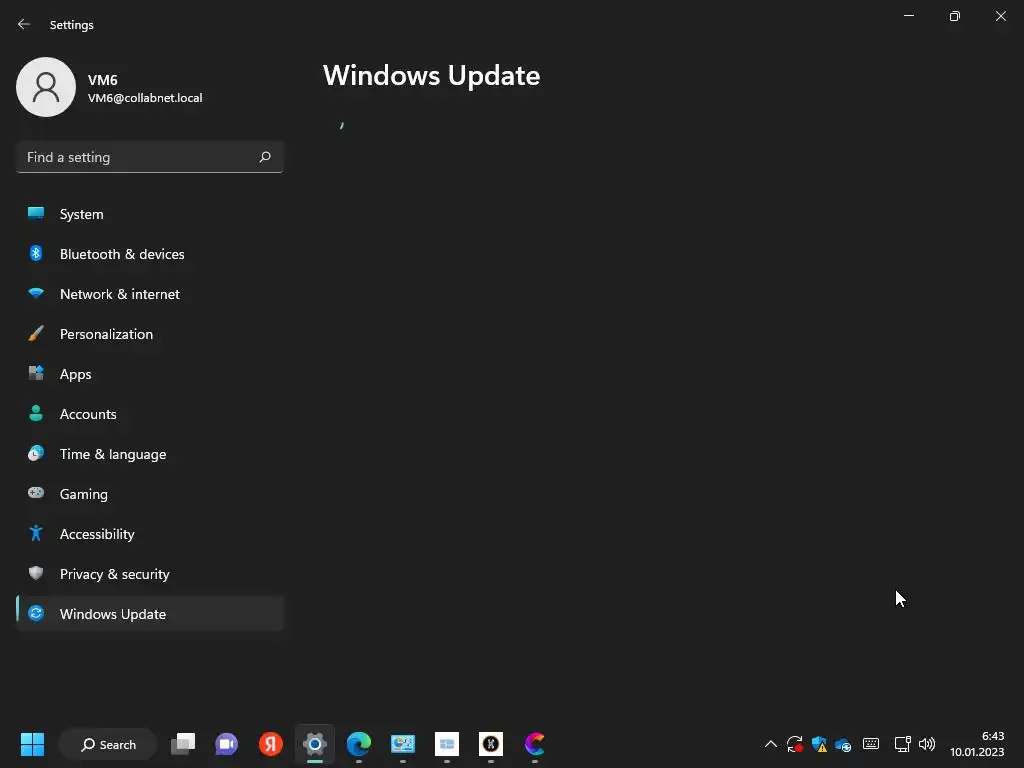Click the Find a setting search box
Viewport: 1024px width, 768px height.
[150, 157]
